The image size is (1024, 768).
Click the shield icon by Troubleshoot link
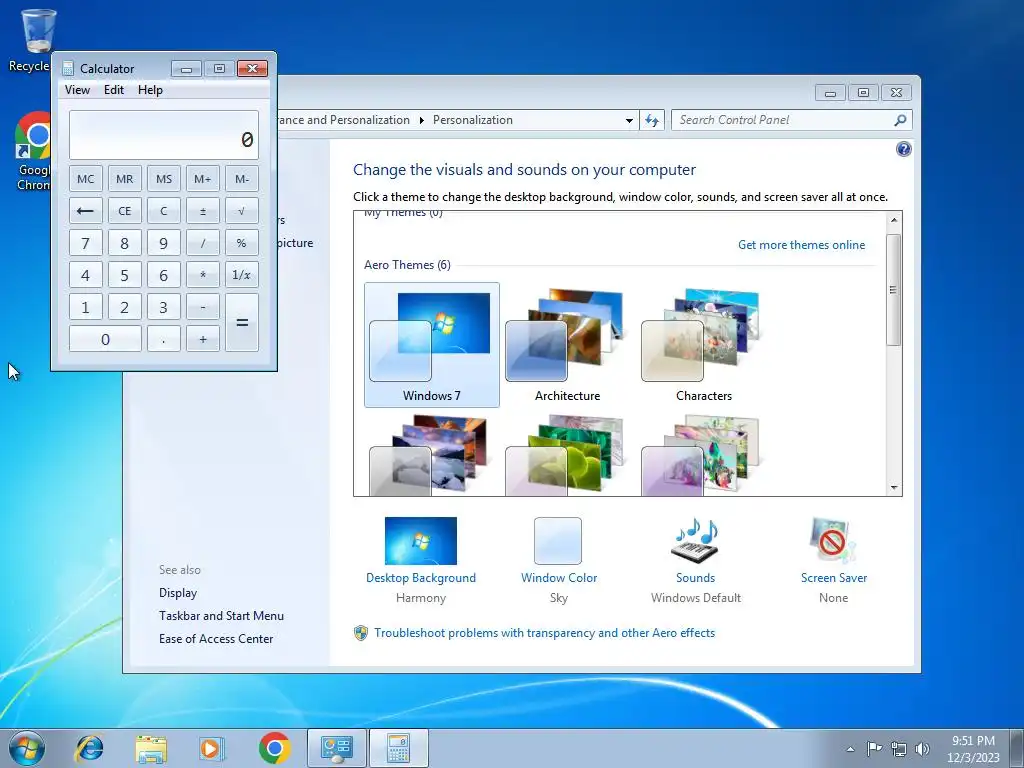360,633
